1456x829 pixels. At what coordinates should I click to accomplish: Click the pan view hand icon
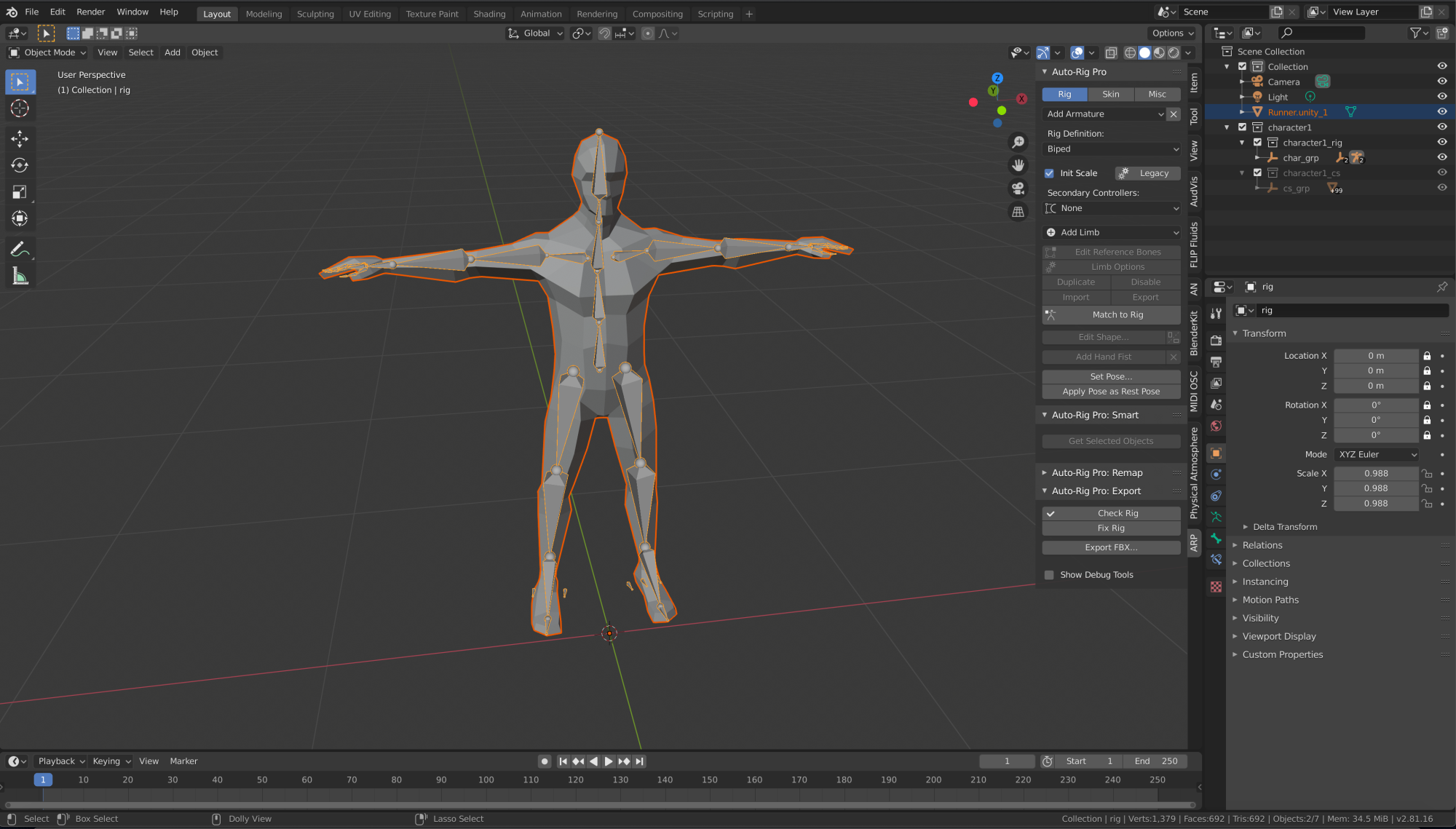tap(1018, 165)
